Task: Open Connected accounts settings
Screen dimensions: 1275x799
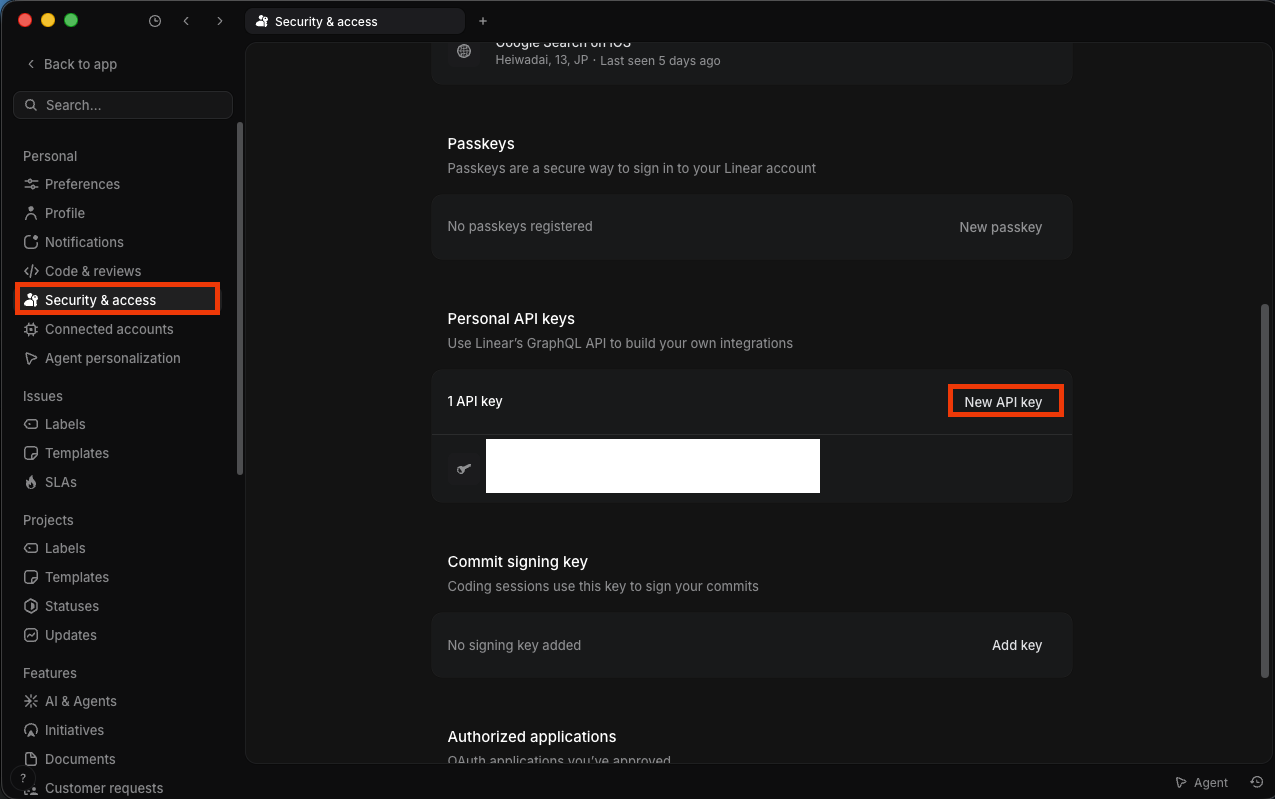Action: pyautogui.click(x=109, y=329)
